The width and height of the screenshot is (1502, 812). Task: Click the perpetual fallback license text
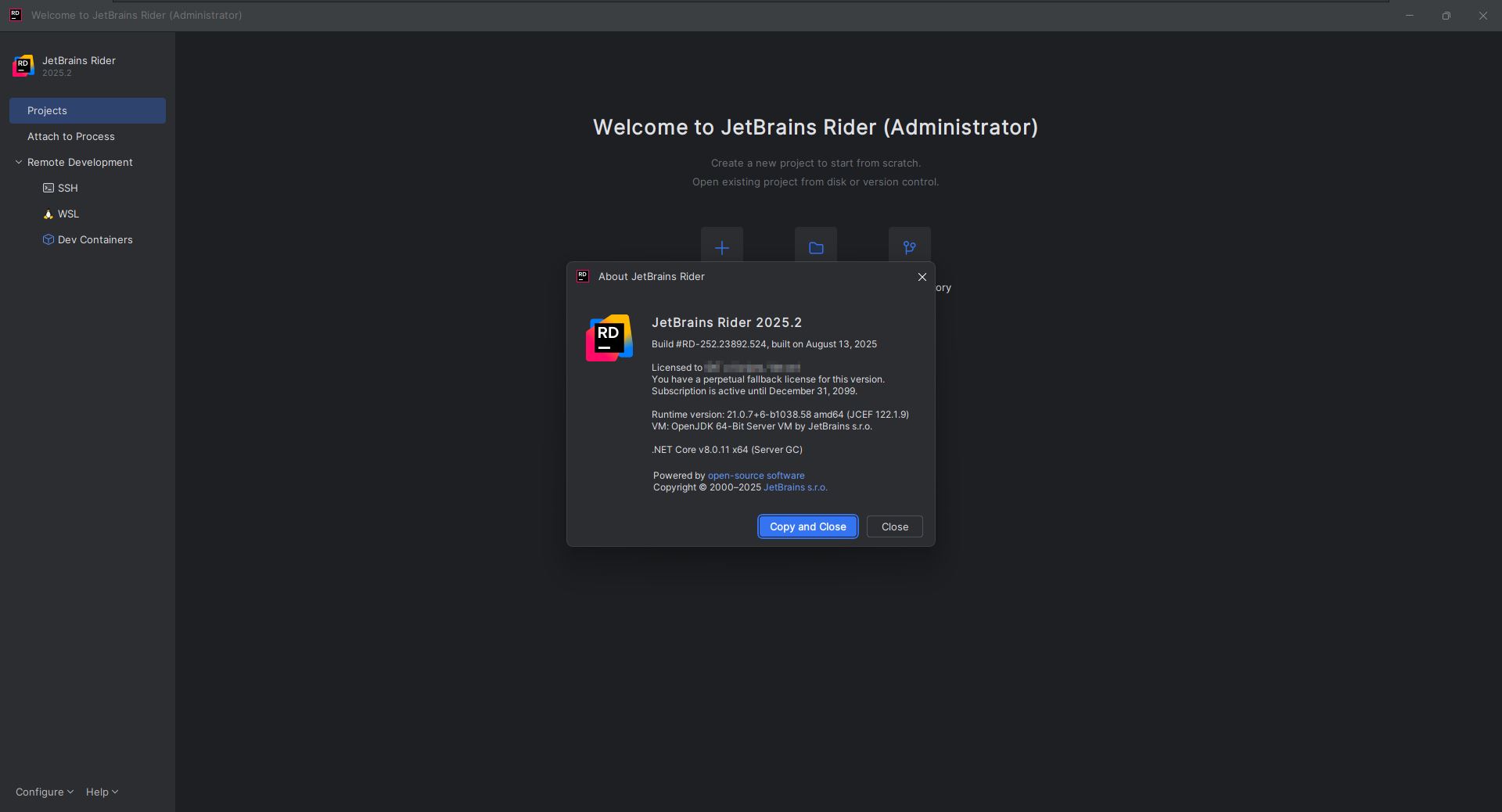tap(768, 379)
